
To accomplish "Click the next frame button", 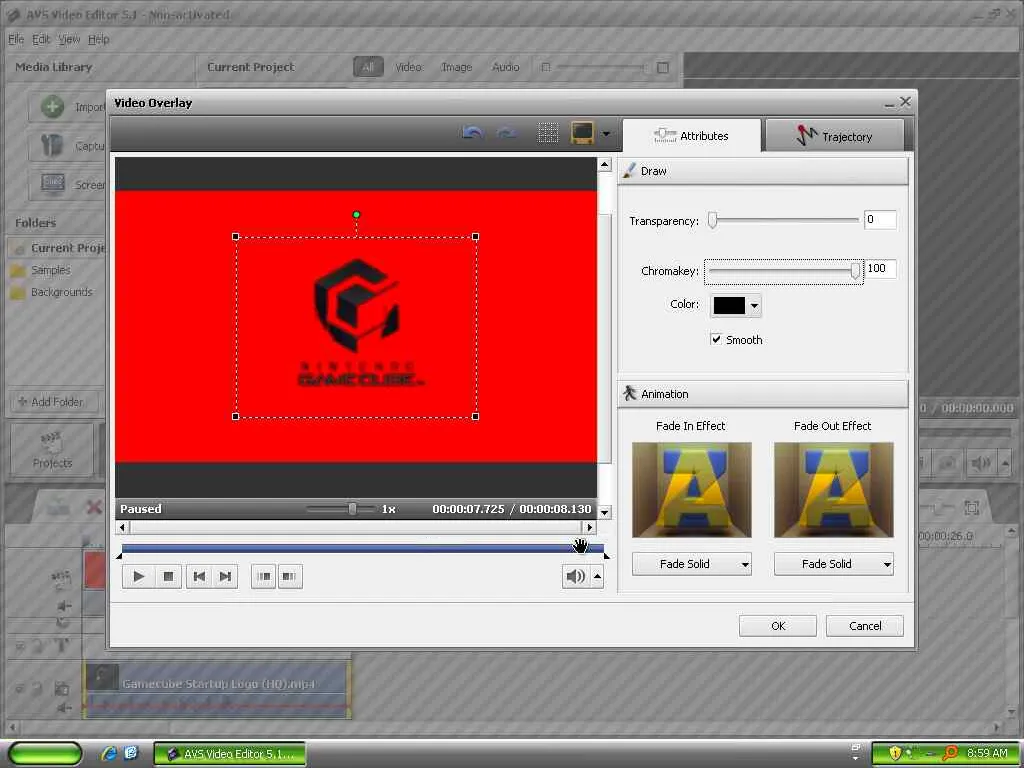I will pos(225,577).
